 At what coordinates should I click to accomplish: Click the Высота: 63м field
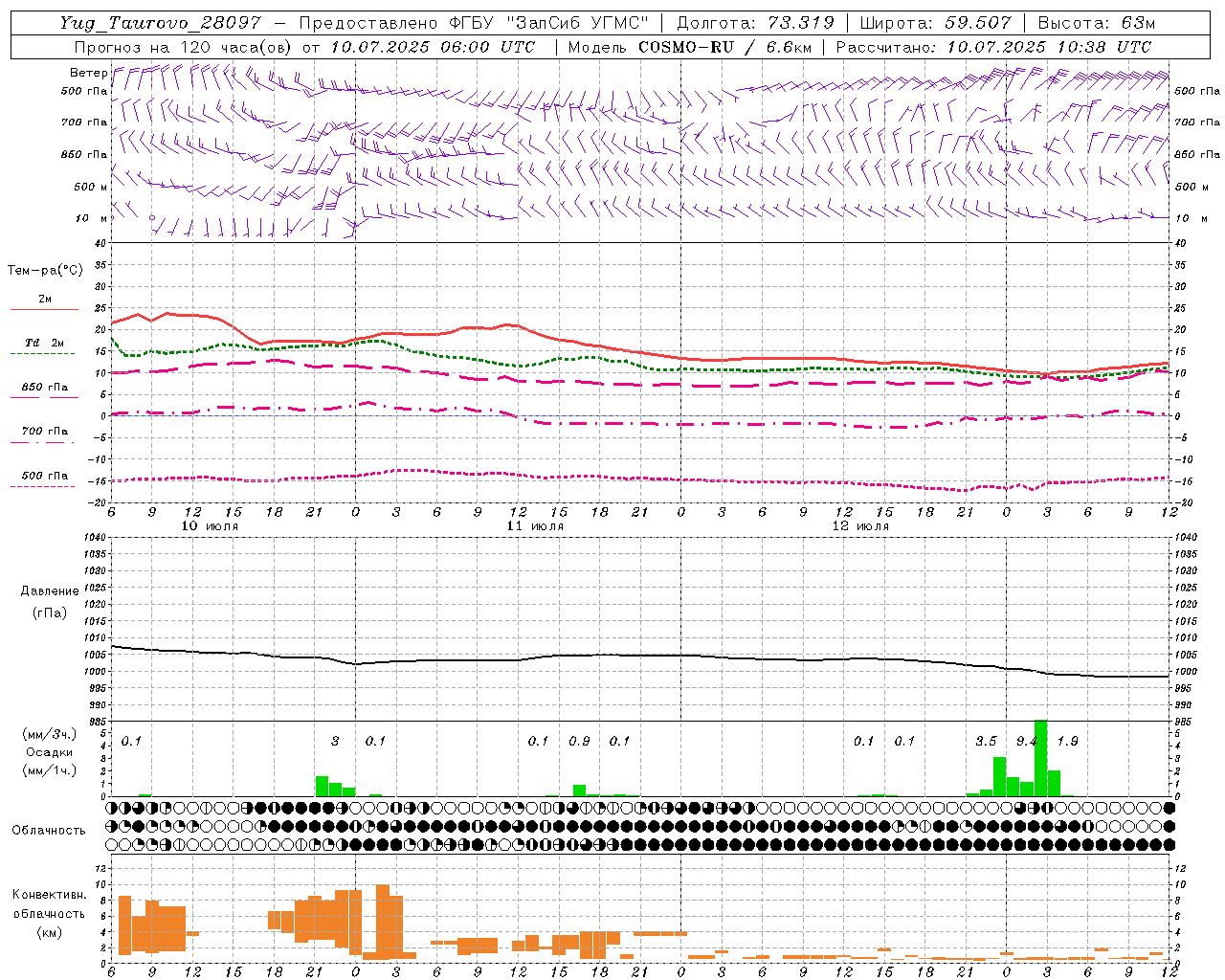click(1097, 23)
